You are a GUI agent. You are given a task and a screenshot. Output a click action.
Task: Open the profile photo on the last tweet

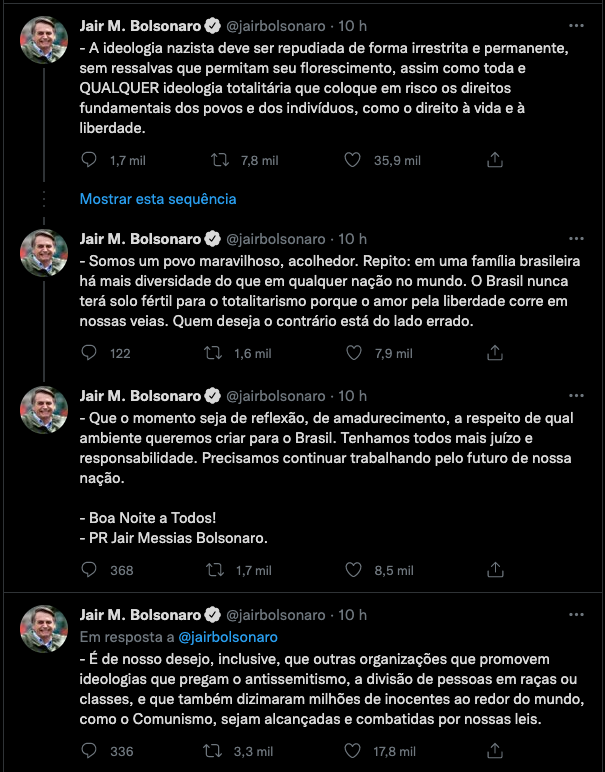pos(45,626)
